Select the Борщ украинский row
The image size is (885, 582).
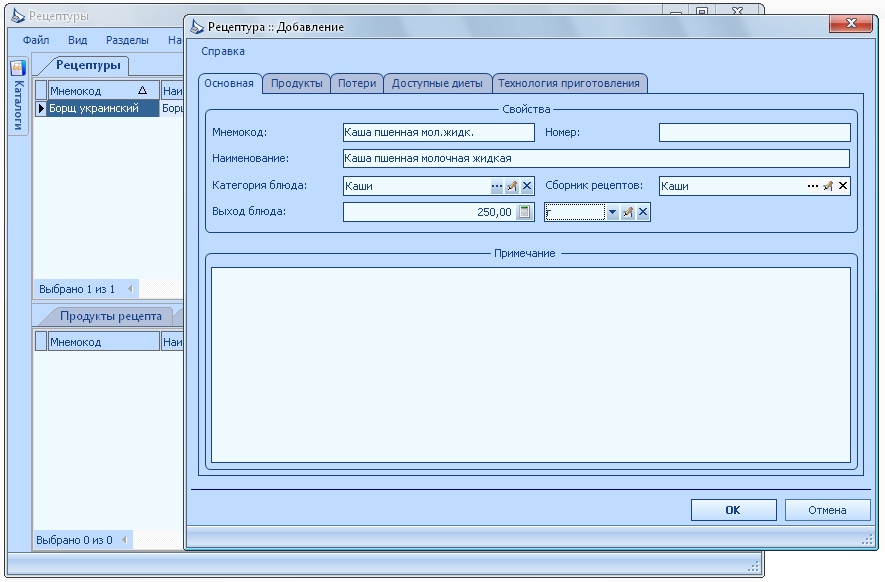(103, 108)
